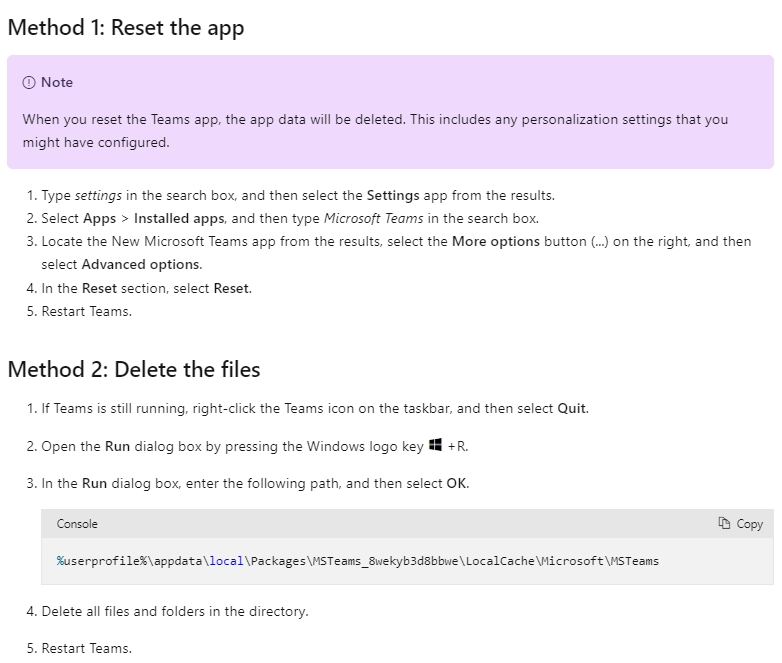Select the "Method 1: Reset the app" heading
The height and width of the screenshot is (663, 782).
(x=126, y=28)
